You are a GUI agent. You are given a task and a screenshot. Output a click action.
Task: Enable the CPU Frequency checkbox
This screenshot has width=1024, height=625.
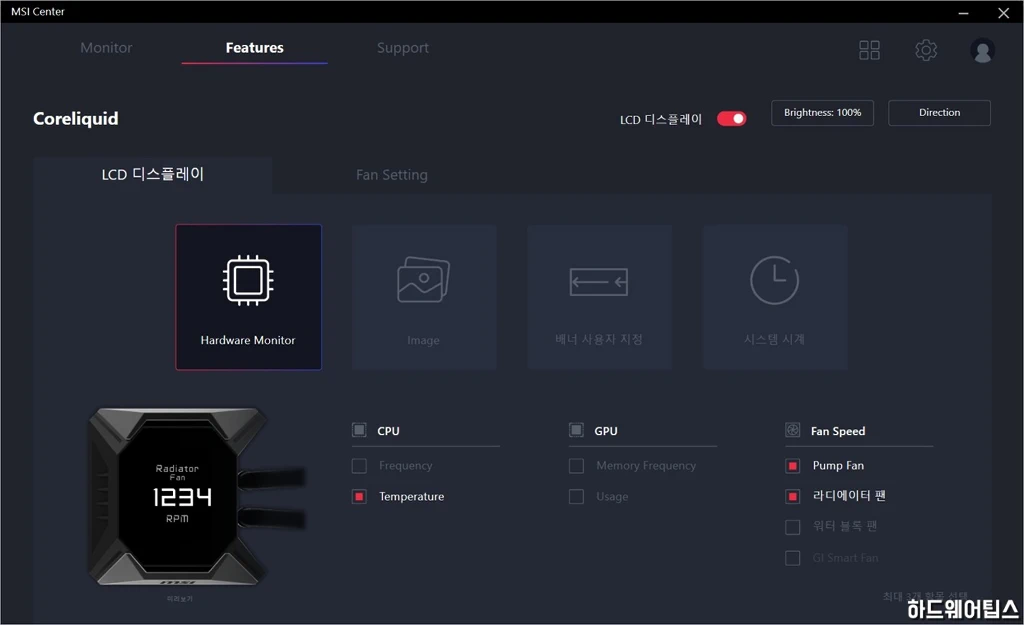click(x=359, y=466)
